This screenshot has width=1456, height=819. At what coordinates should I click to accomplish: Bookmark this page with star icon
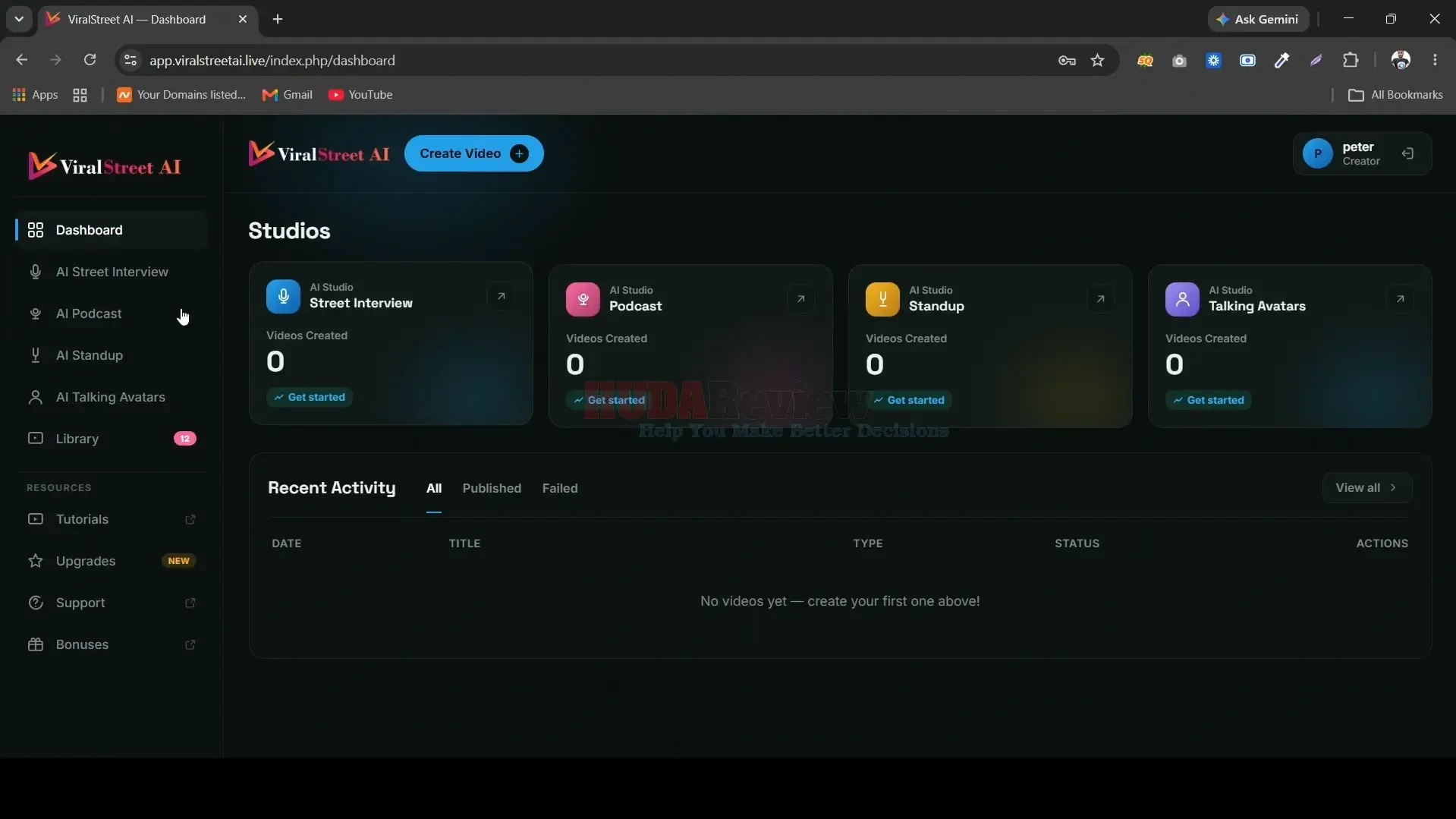click(1098, 60)
